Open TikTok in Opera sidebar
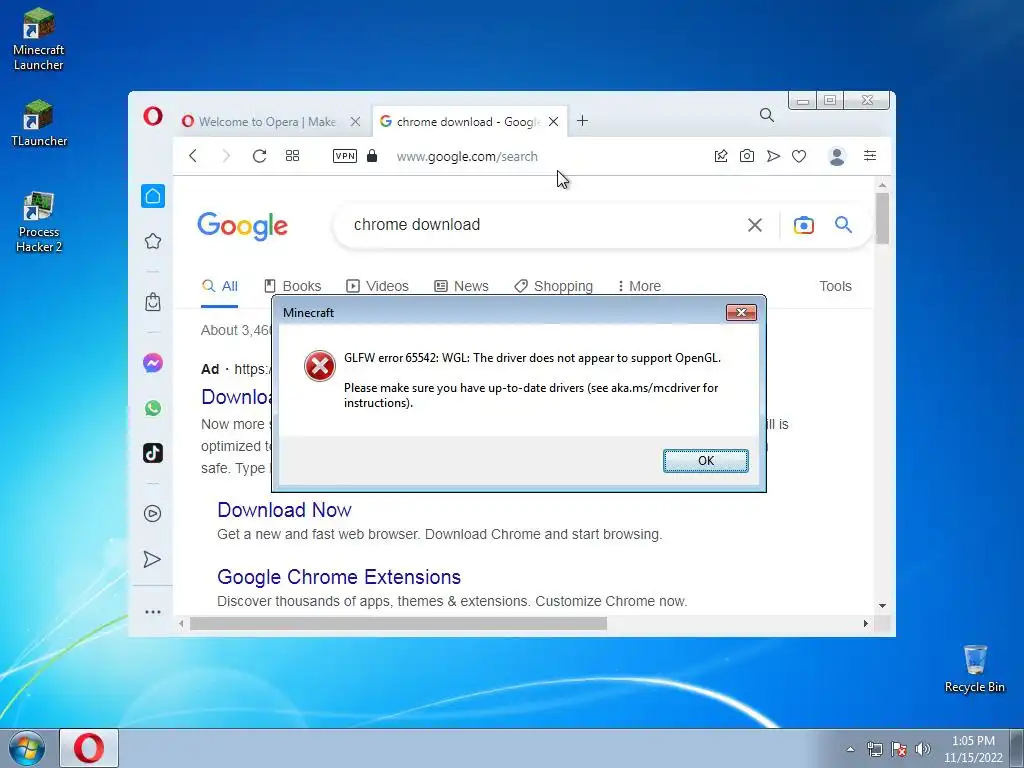This screenshot has width=1024, height=768. 153,453
